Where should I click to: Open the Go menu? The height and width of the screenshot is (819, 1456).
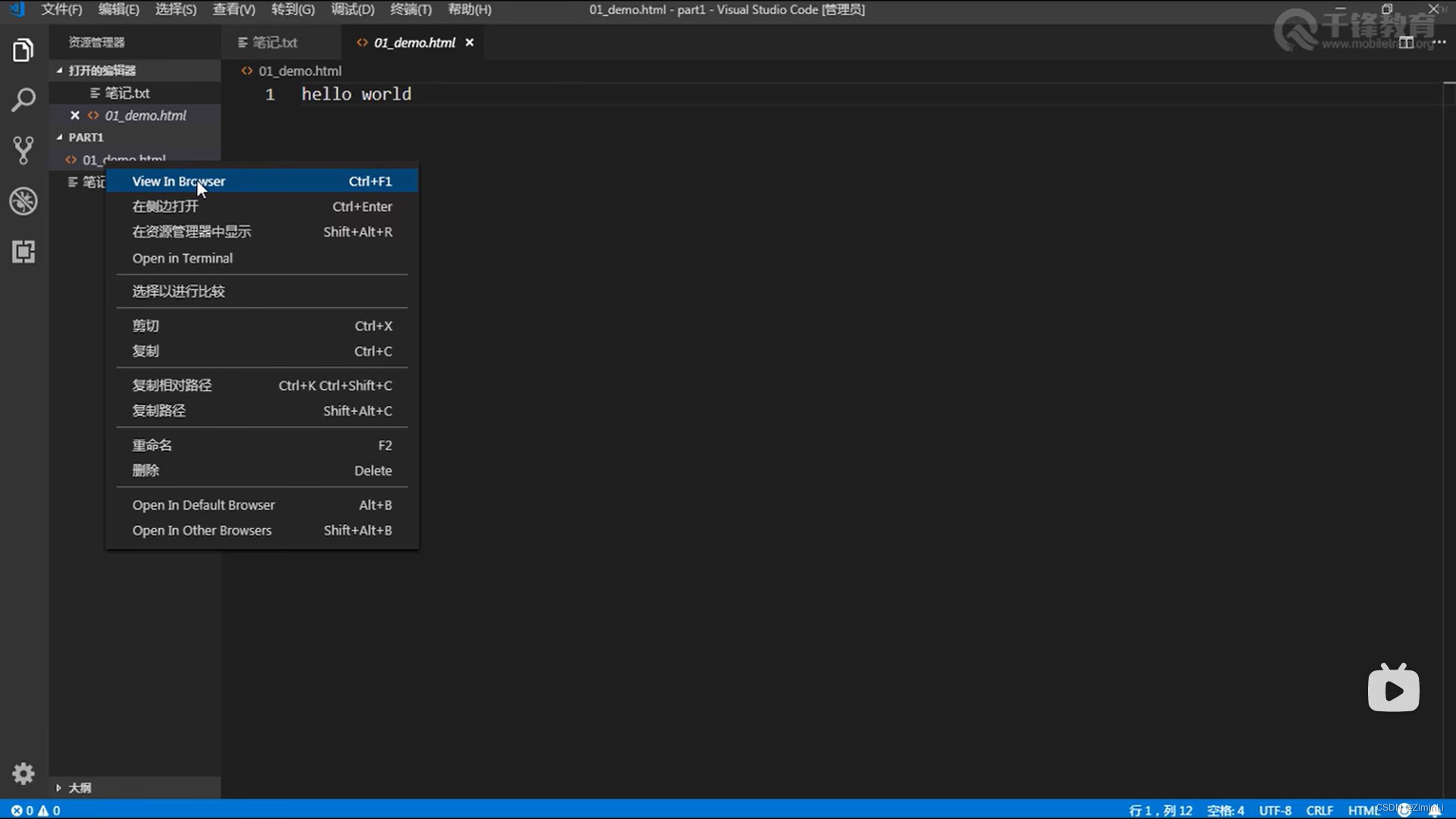293,10
